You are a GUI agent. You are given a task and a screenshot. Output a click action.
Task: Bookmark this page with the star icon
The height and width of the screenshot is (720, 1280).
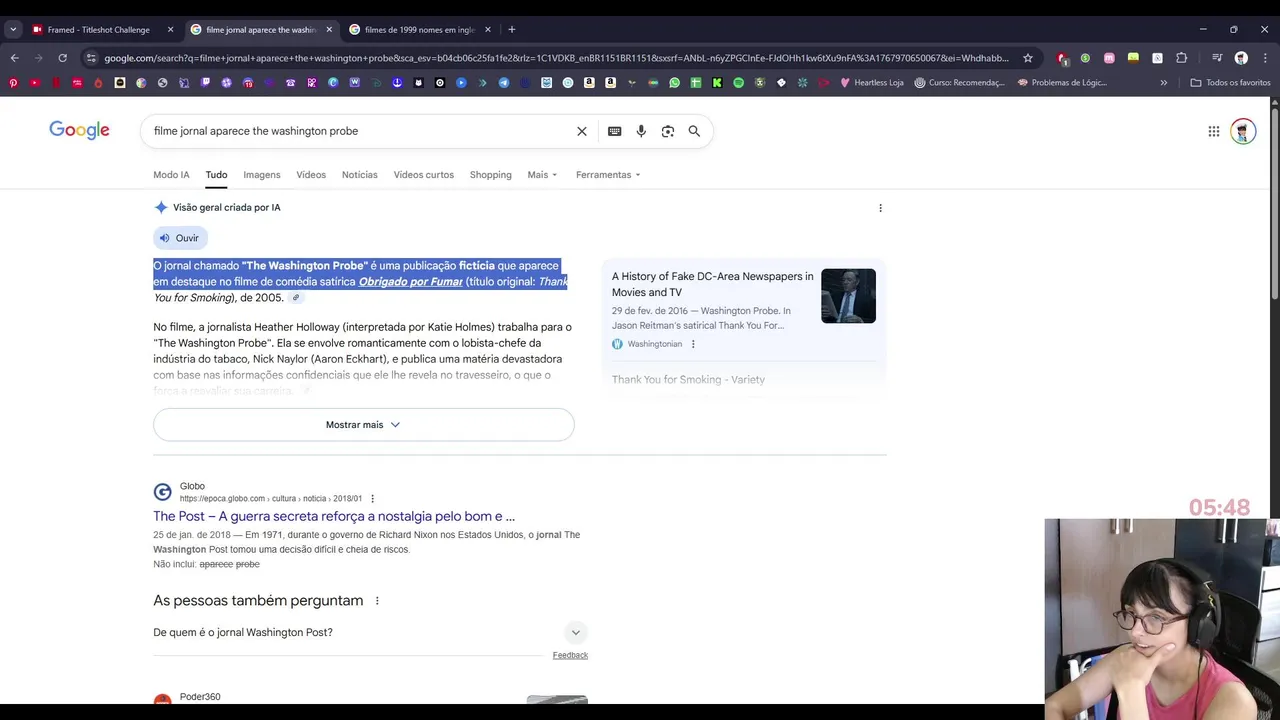pyautogui.click(x=1028, y=58)
